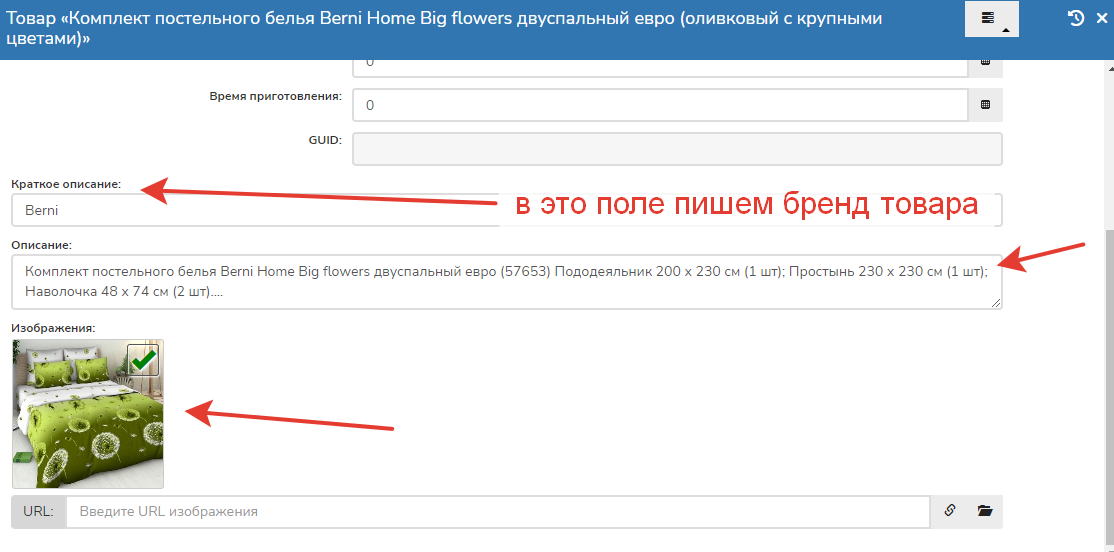The image size is (1114, 552).
Task: Open the form sections dropdown in header
Action: click(991, 19)
